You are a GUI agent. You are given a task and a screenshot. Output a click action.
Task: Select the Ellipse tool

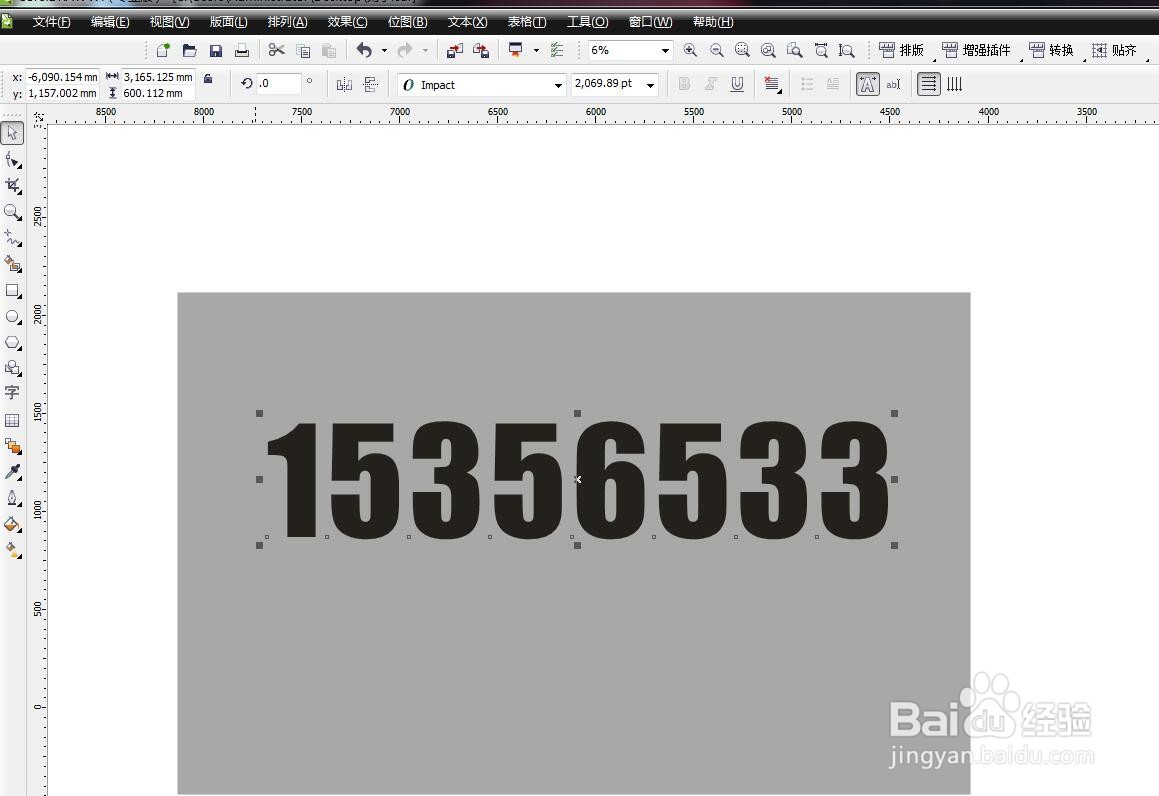(x=12, y=316)
